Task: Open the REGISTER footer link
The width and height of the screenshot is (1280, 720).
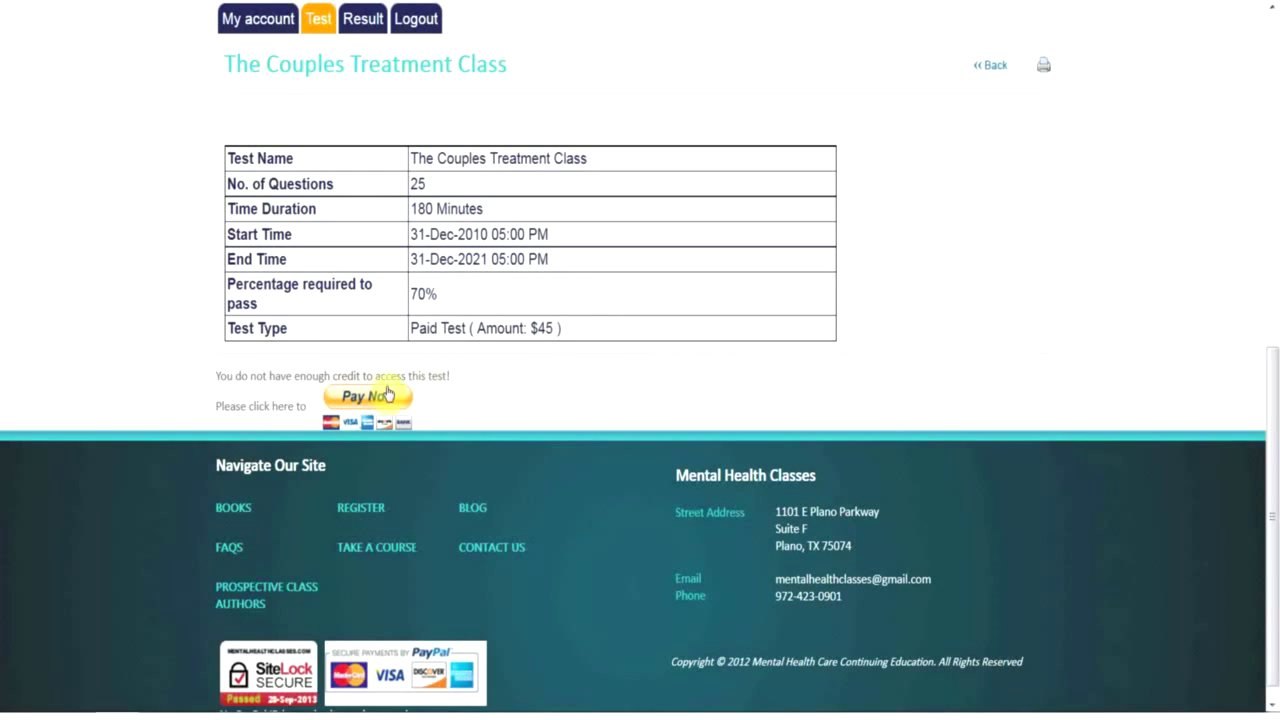Action: click(361, 508)
